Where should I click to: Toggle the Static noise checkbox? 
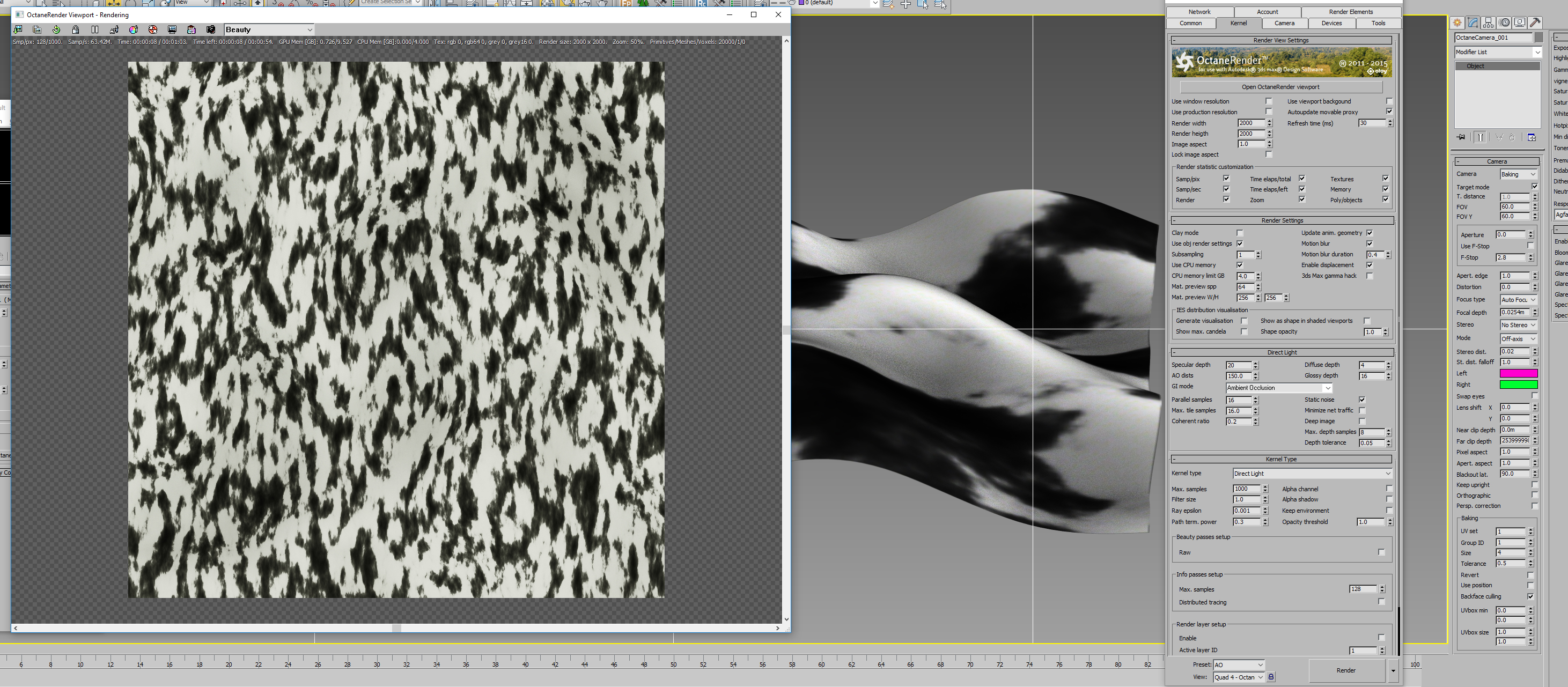[x=1361, y=400]
